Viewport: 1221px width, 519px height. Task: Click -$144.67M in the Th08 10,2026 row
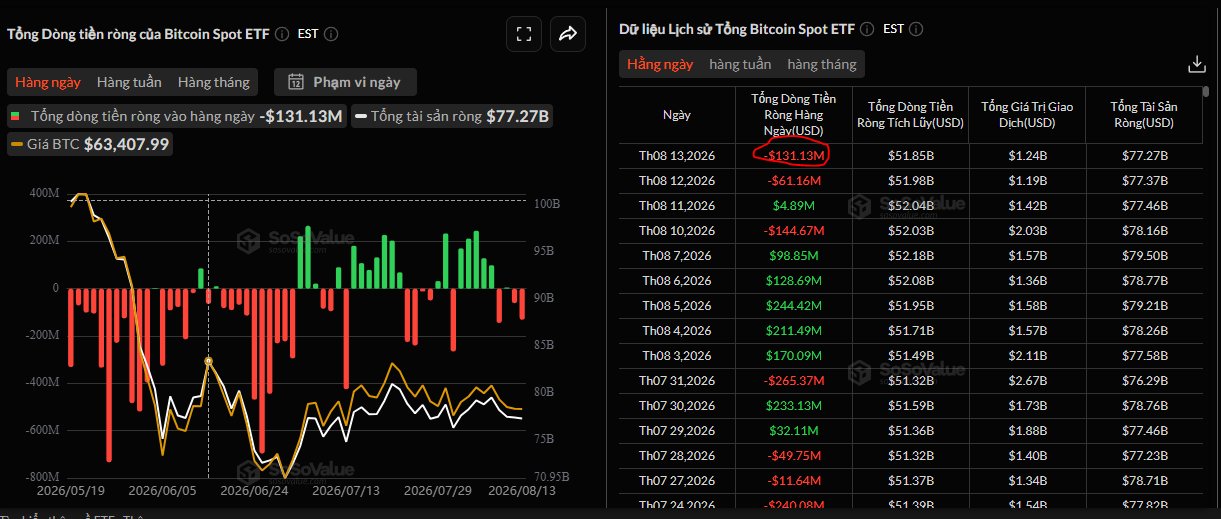pyautogui.click(x=793, y=231)
